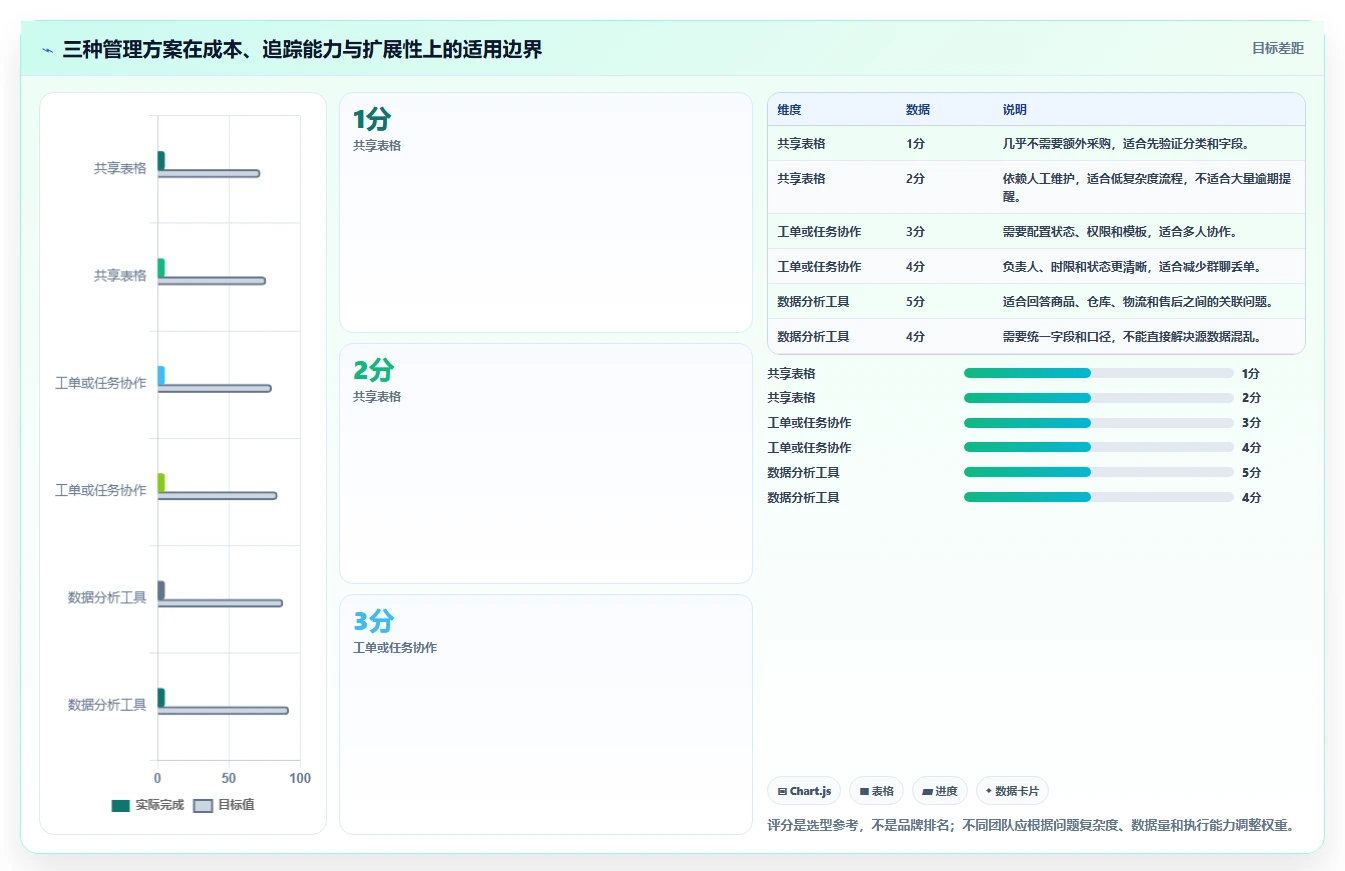The height and width of the screenshot is (871, 1345).
Task: Click the progress bar labeled 共享表格 2分
Action: [x=1098, y=398]
